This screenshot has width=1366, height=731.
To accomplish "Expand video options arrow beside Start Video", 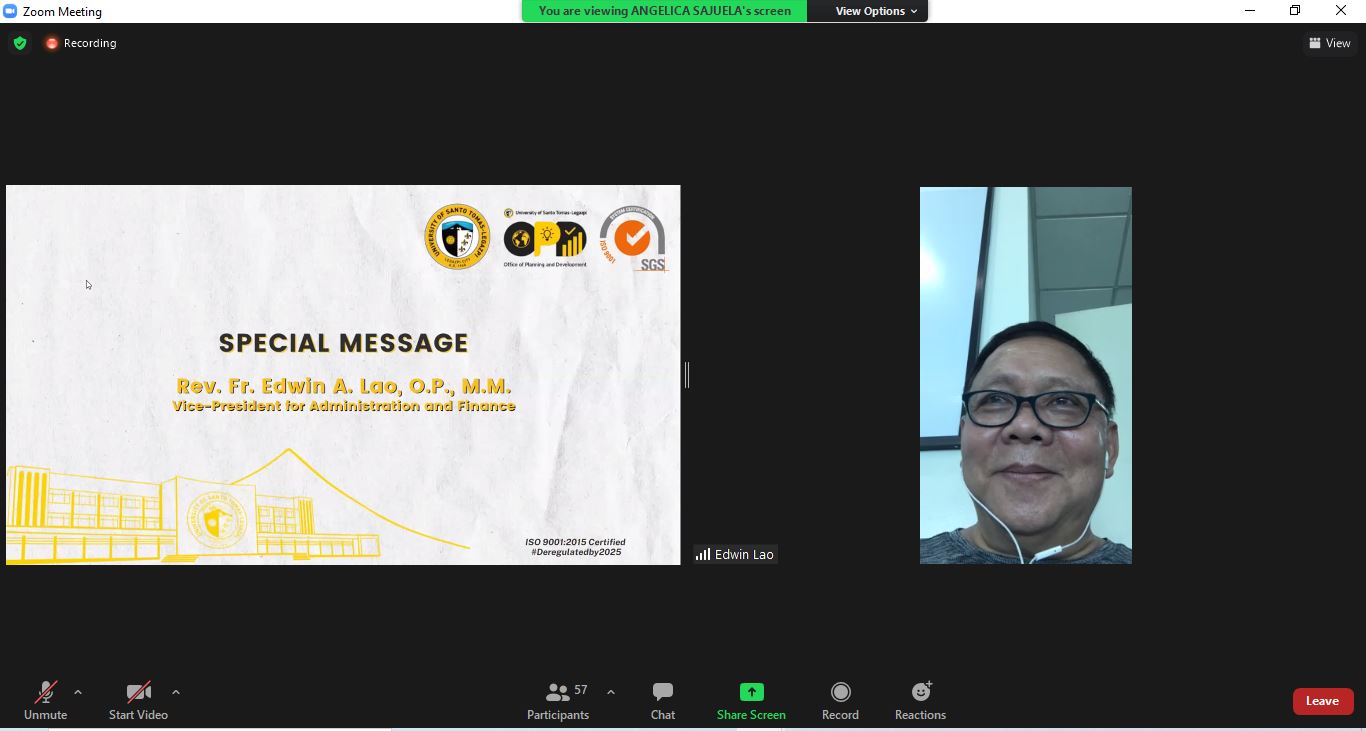I will tap(176, 692).
